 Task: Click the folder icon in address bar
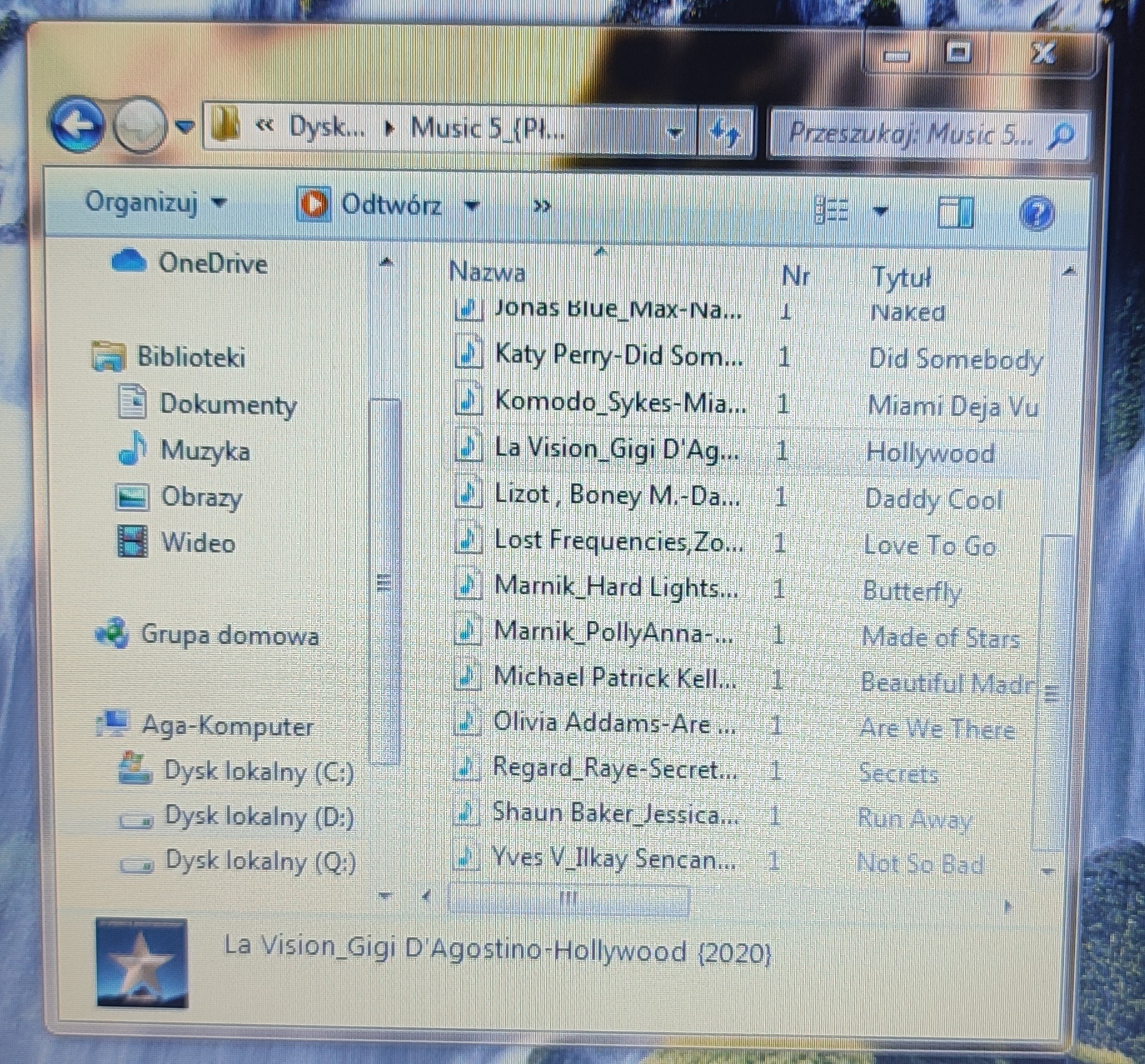[224, 125]
